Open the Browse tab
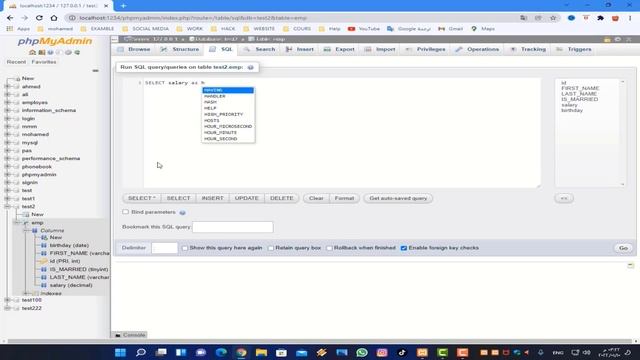 pyautogui.click(x=134, y=49)
